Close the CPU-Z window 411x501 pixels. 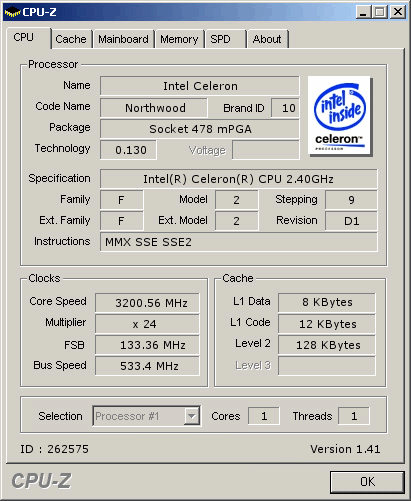tap(398, 12)
